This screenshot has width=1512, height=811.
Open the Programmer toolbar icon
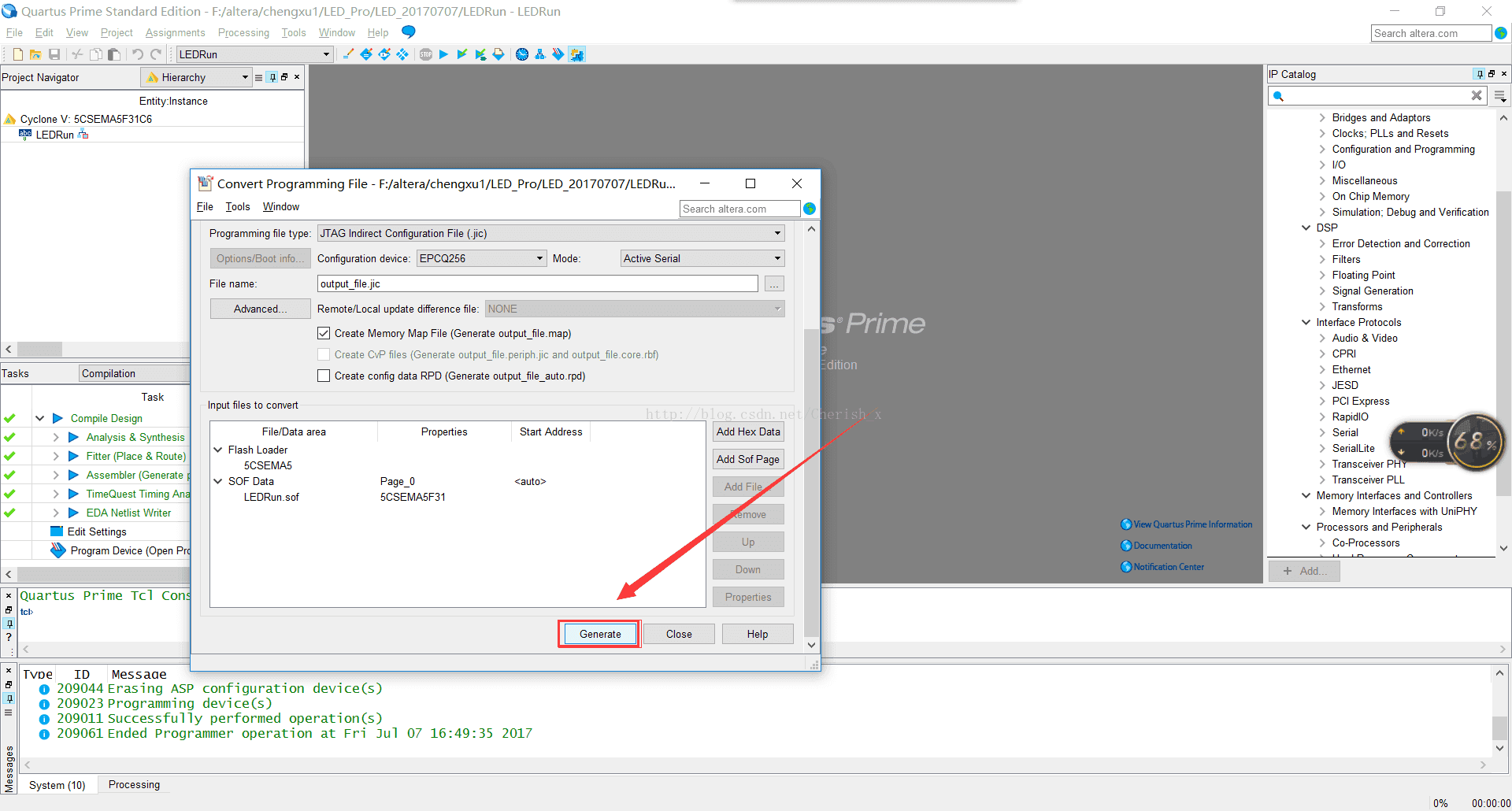tap(558, 54)
